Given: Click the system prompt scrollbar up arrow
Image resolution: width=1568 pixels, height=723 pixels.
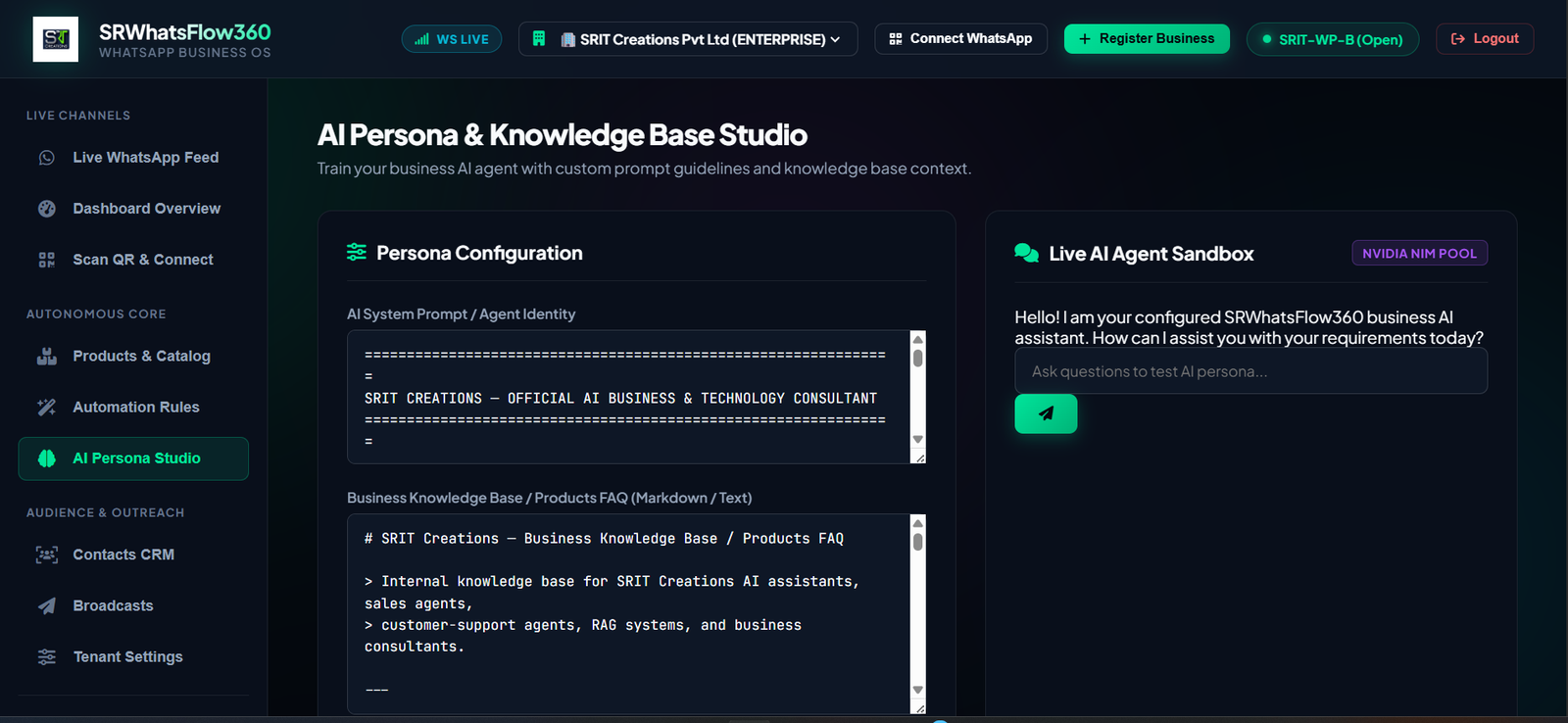Looking at the screenshot, I should coord(918,338).
